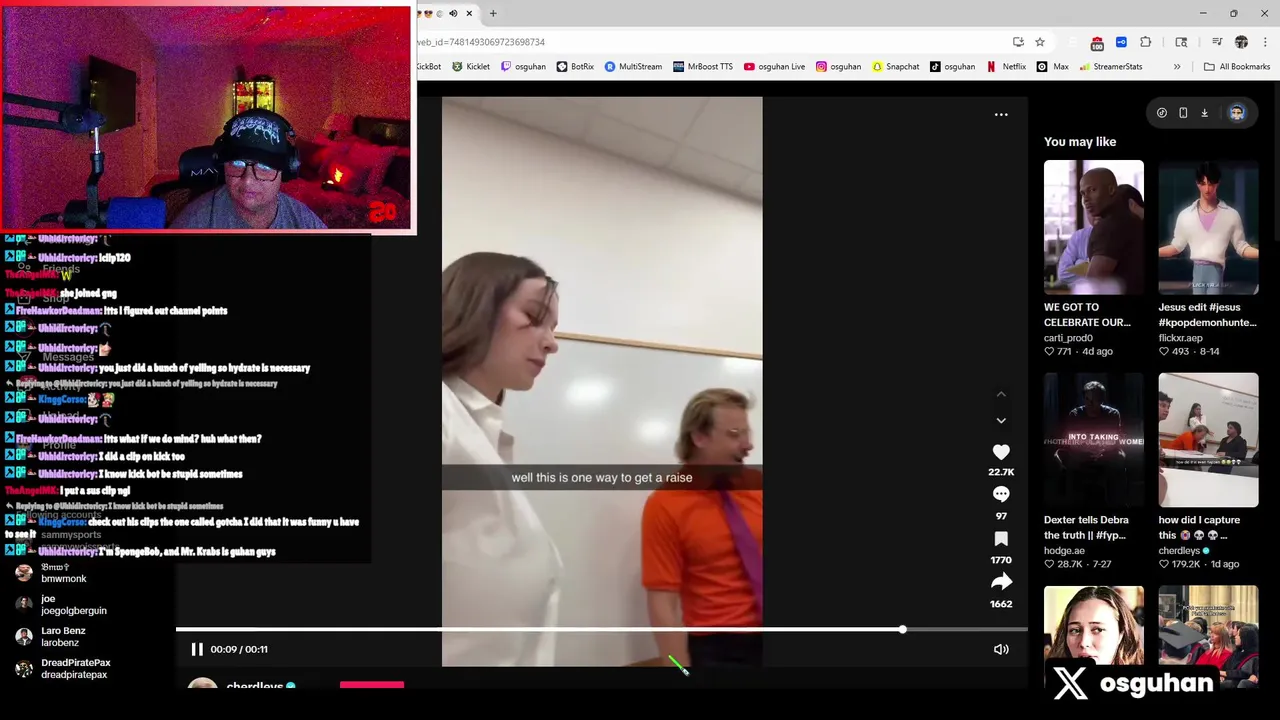Open the WE GOT TO CELEBRATE OUR video thumbnail
Image resolution: width=1280 pixels, height=720 pixels.
point(1093,227)
